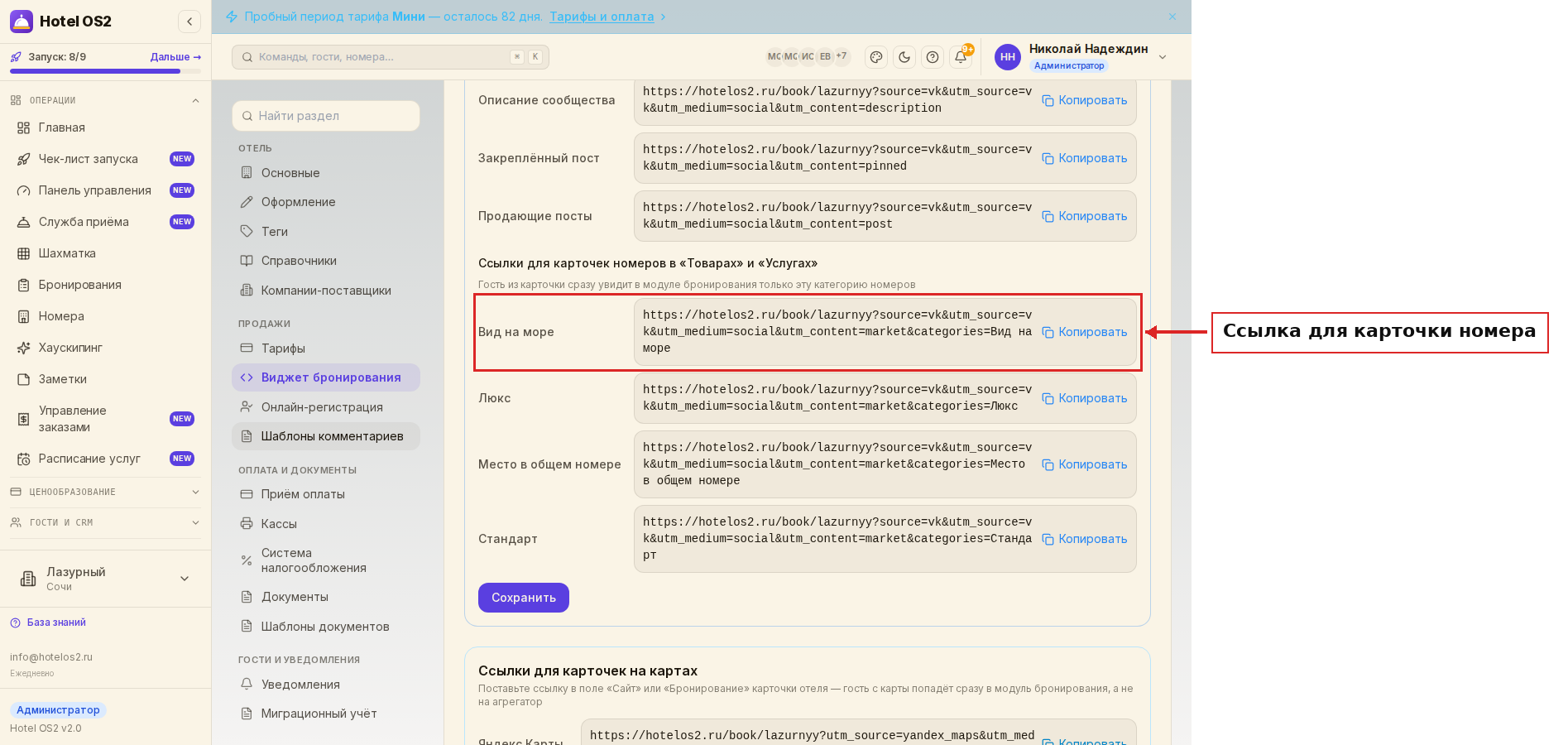Image resolution: width=1568 pixels, height=745 pixels.
Task: Copy the Закреплённый пост link
Action: coord(1085,158)
